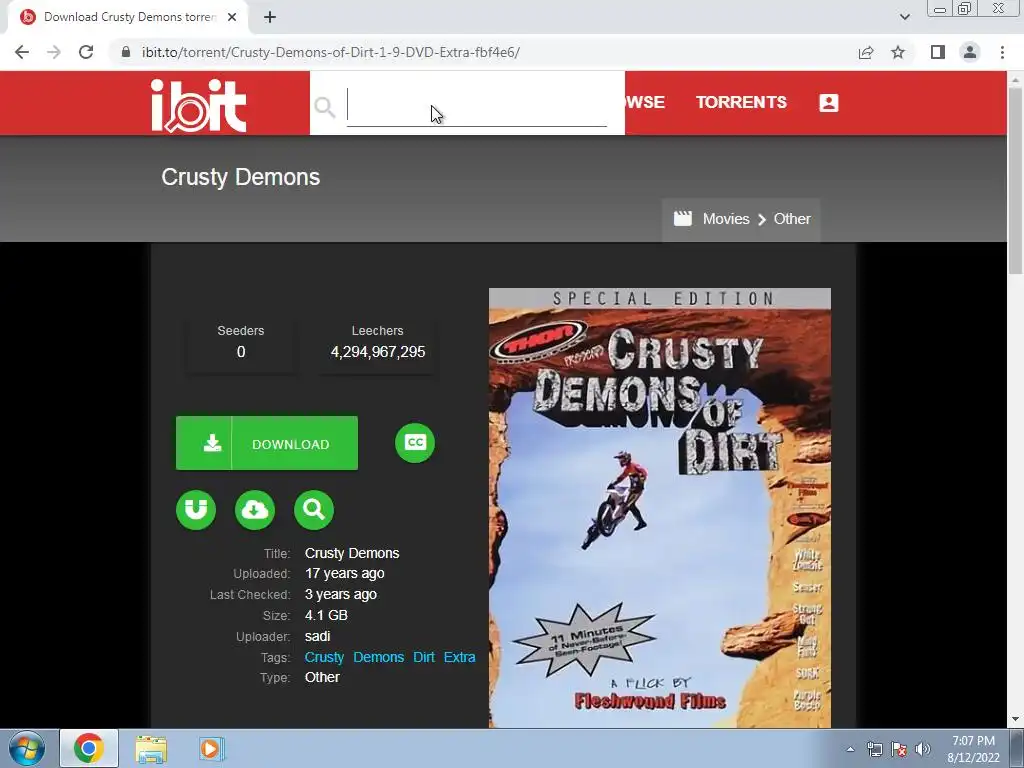This screenshot has width=1024, height=768.
Task: Go back with browser back arrow
Action: (x=22, y=52)
